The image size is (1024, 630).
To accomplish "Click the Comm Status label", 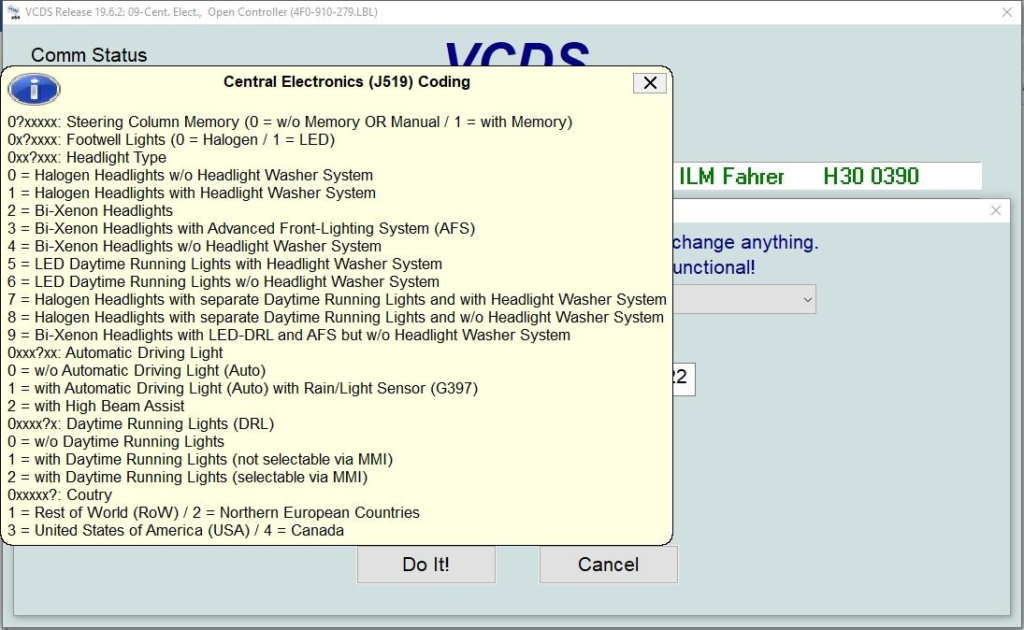I will tap(89, 55).
